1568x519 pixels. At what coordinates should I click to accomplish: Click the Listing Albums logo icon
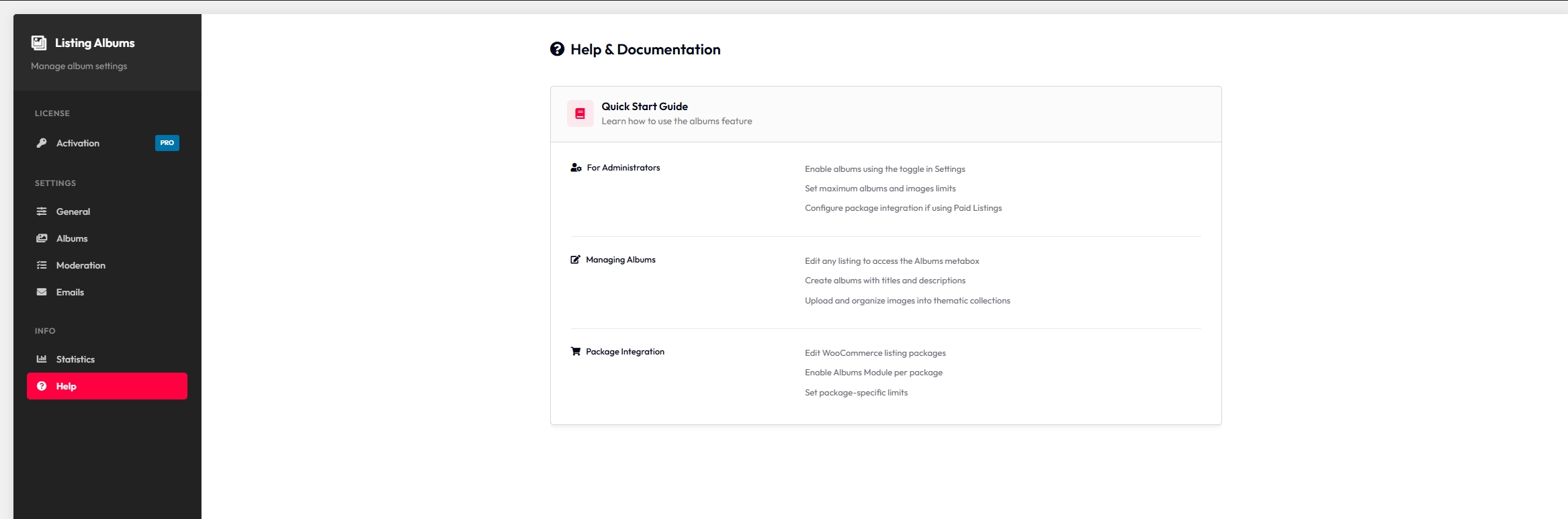pyautogui.click(x=39, y=43)
